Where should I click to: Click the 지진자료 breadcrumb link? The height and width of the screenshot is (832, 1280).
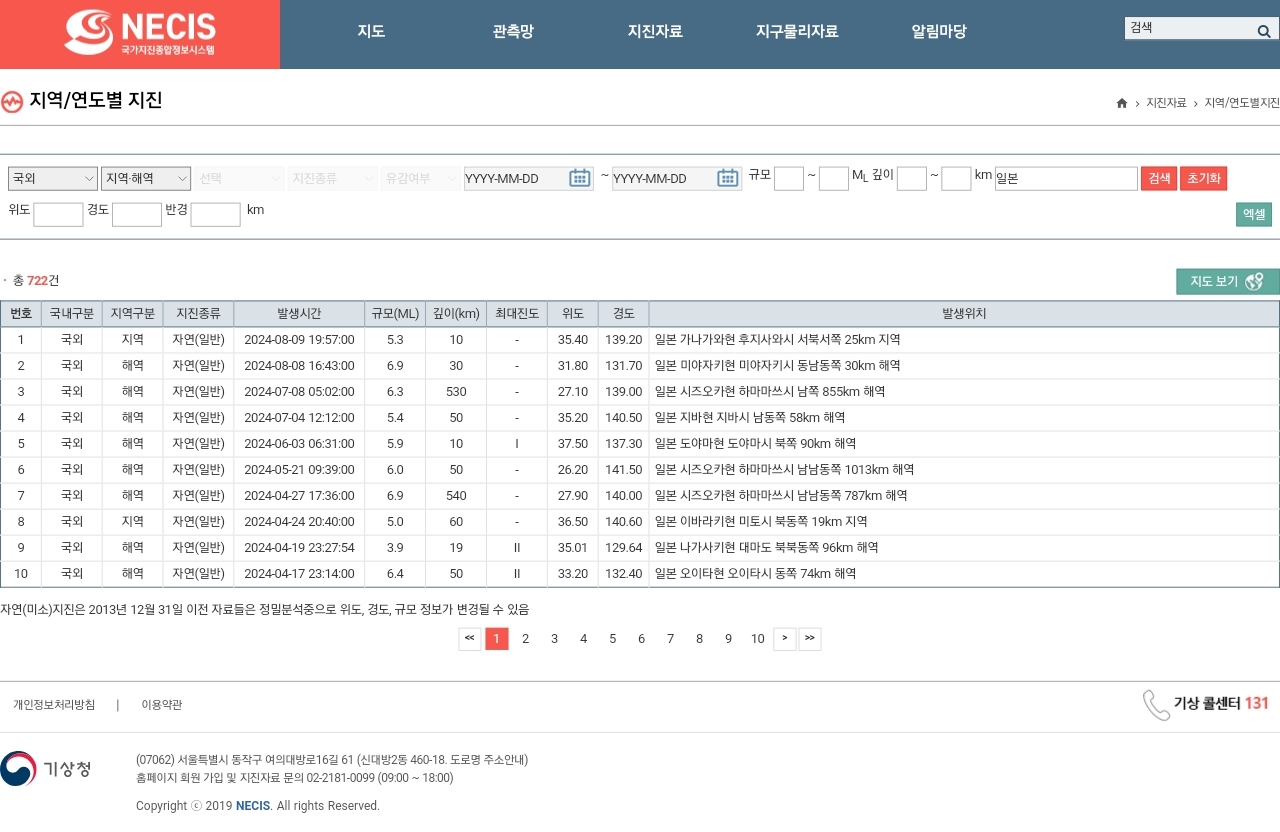[1166, 103]
